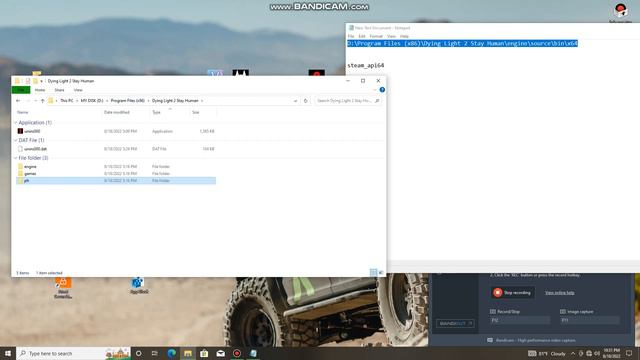Viewport: 640px width, 360px height.
Task: Click the search magnifier in Explorer
Action: 377,101
